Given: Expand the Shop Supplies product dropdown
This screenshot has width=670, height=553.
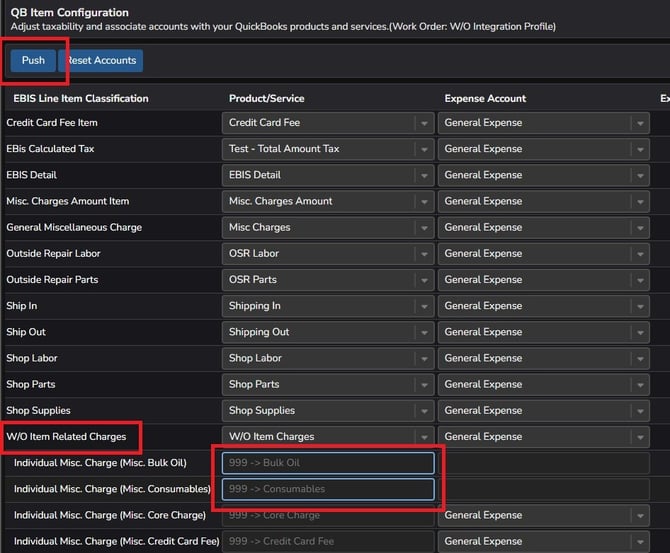Looking at the screenshot, I should coord(423,411).
